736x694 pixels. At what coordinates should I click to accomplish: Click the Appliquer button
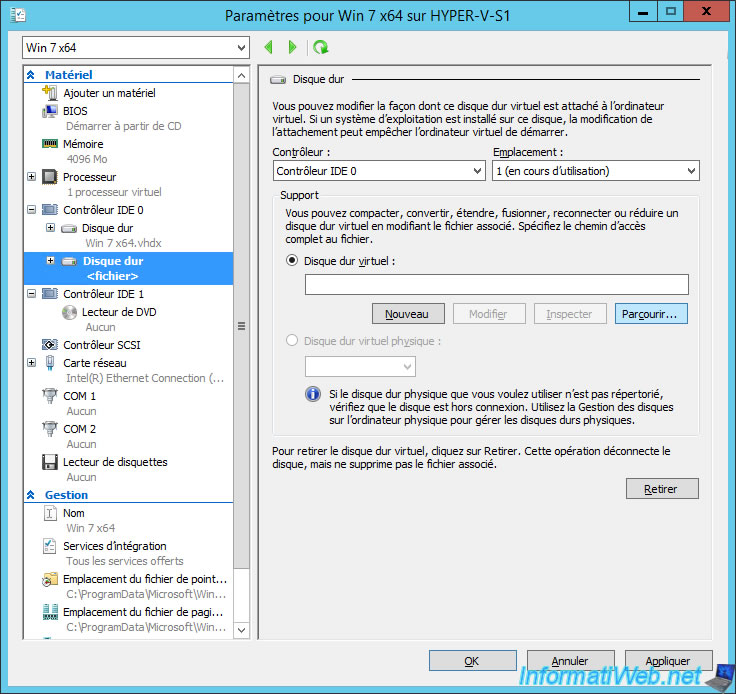[668, 660]
